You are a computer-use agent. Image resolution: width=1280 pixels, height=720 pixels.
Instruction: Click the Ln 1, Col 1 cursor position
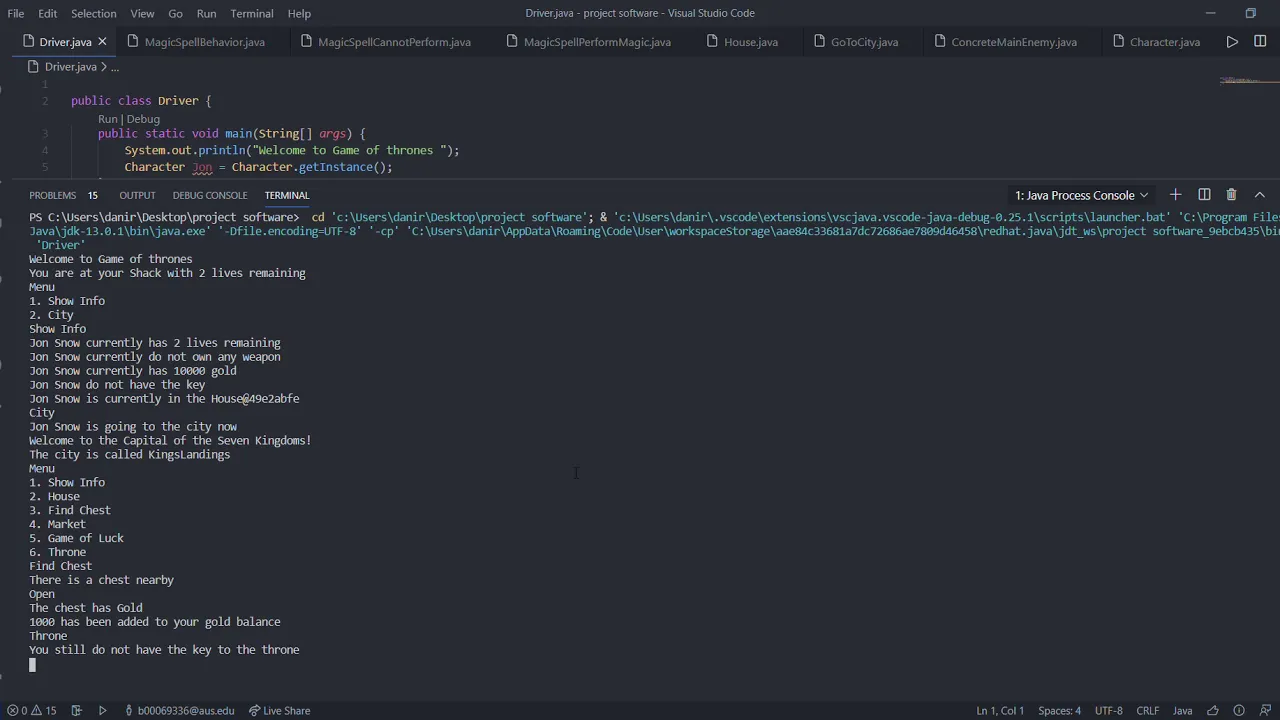coord(1000,711)
